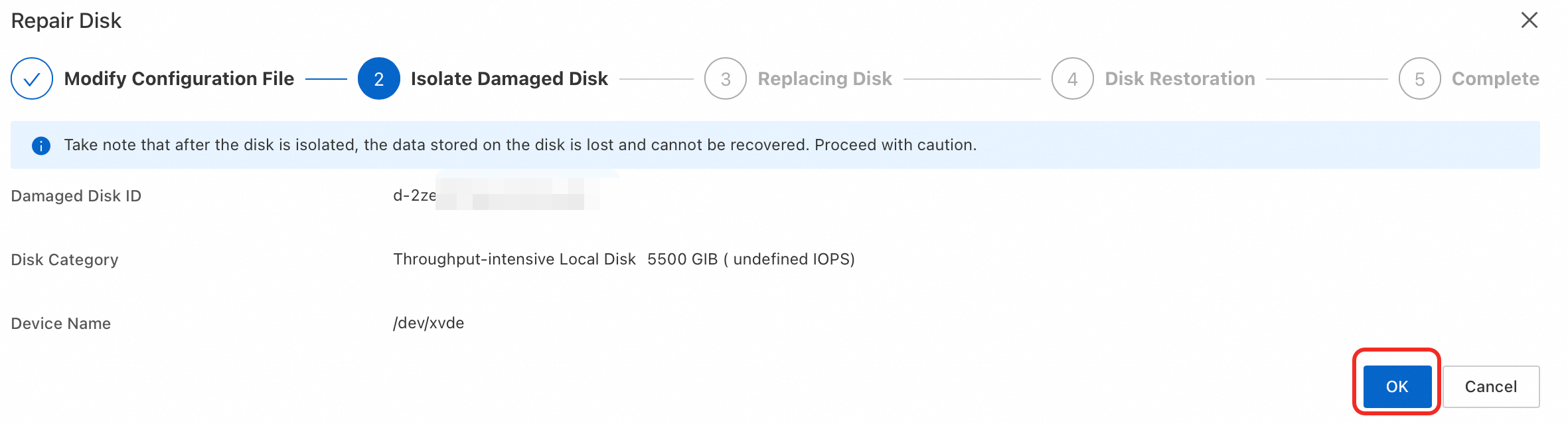Click the data loss warning message
The height and width of the screenshot is (424, 1568).
click(520, 145)
